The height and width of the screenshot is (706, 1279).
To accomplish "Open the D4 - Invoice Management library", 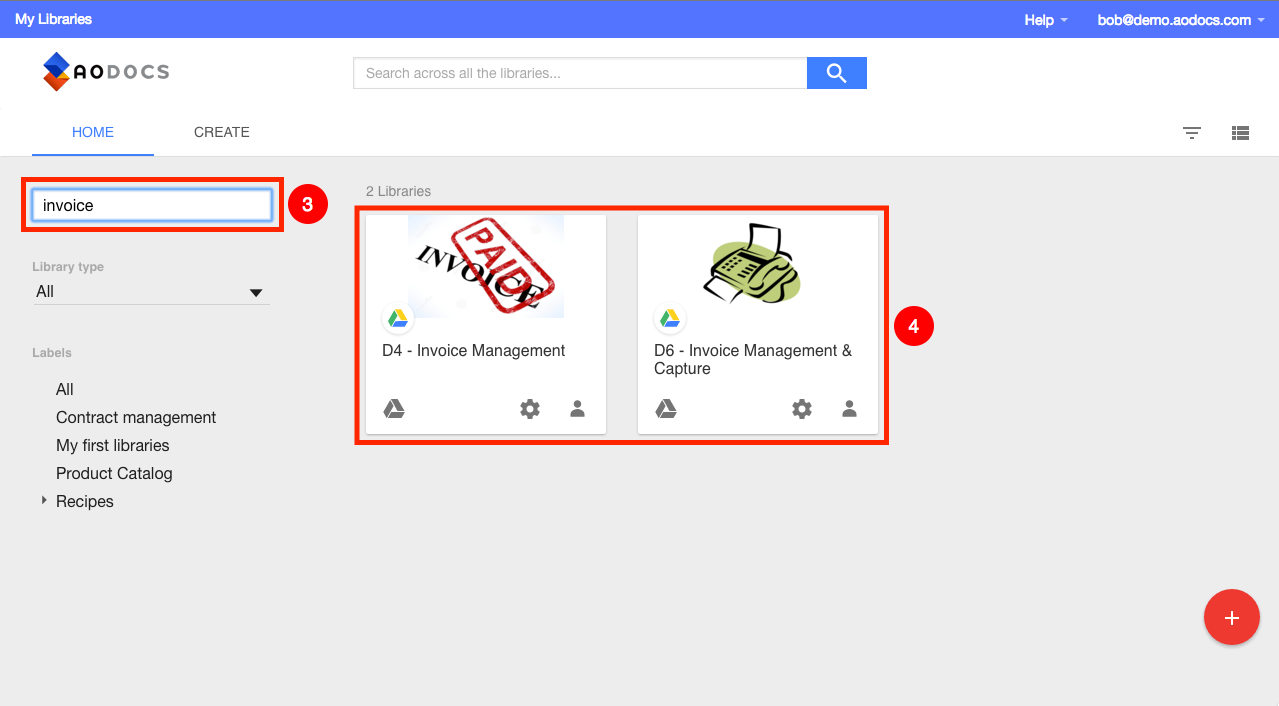I will (474, 351).
